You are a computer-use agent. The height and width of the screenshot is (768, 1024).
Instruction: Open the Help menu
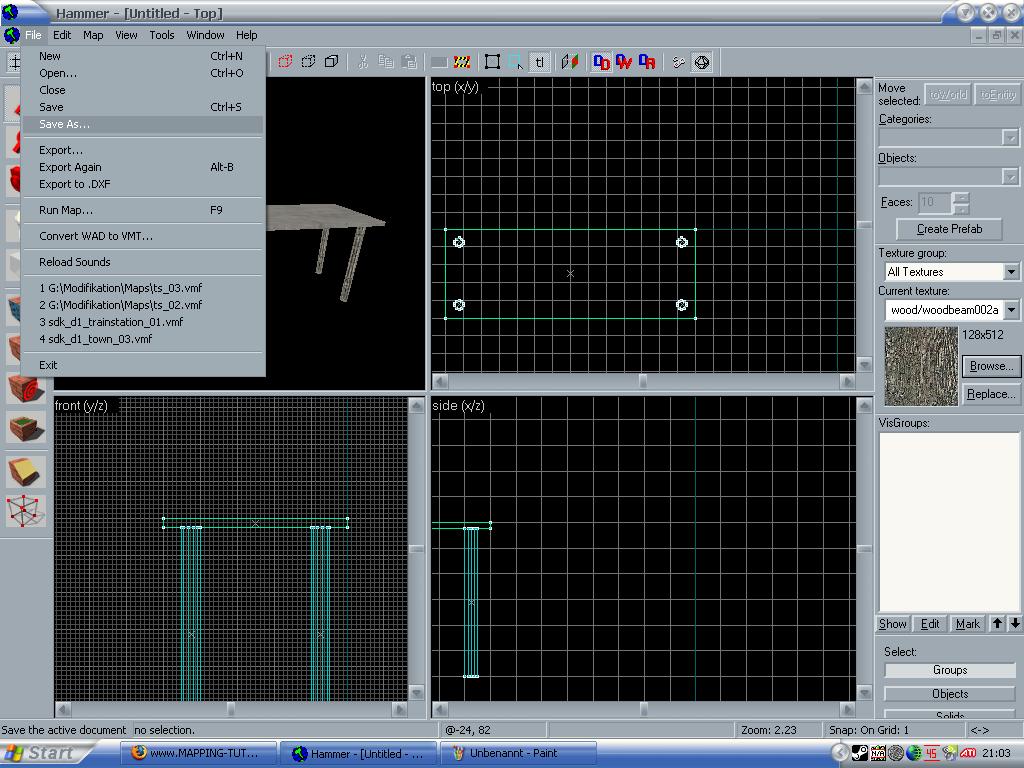click(x=246, y=35)
